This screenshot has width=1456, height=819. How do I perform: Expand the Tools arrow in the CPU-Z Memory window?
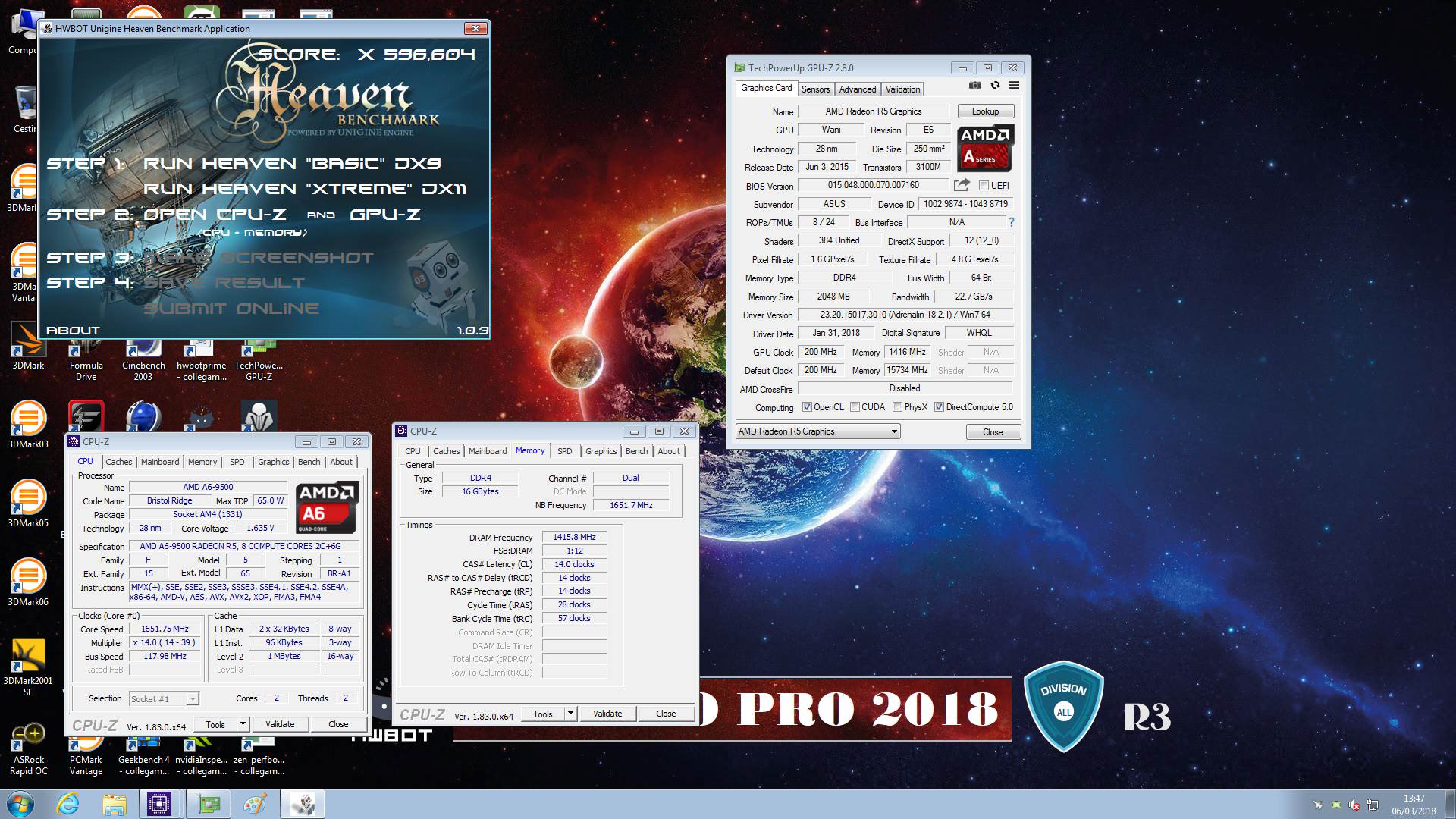click(570, 714)
